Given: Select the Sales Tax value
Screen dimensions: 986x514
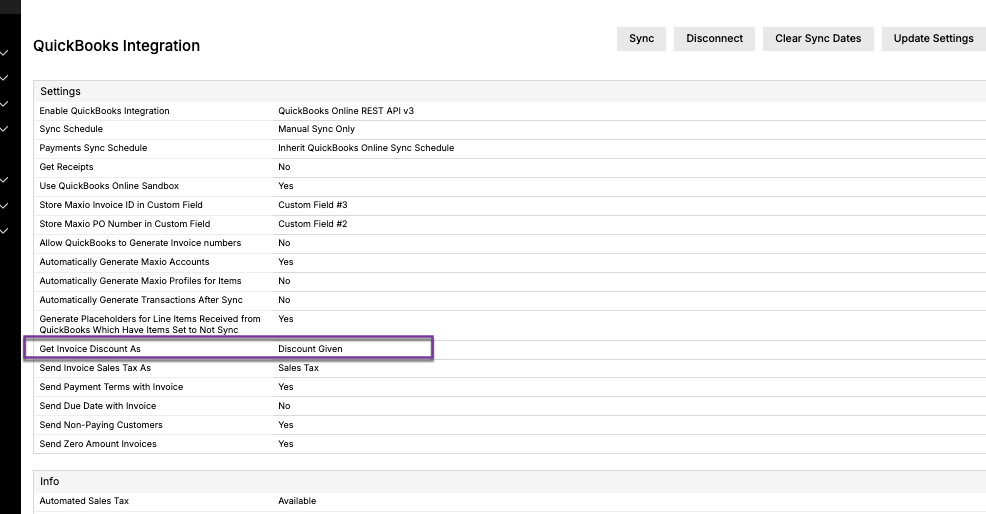Looking at the screenshot, I should click(298, 367).
